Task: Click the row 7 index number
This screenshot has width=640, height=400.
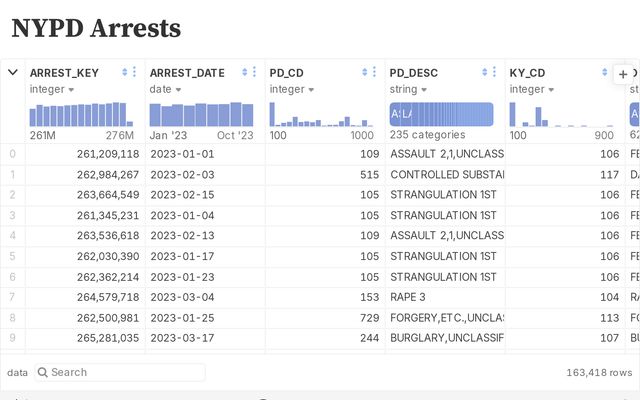Action: pos(13,297)
